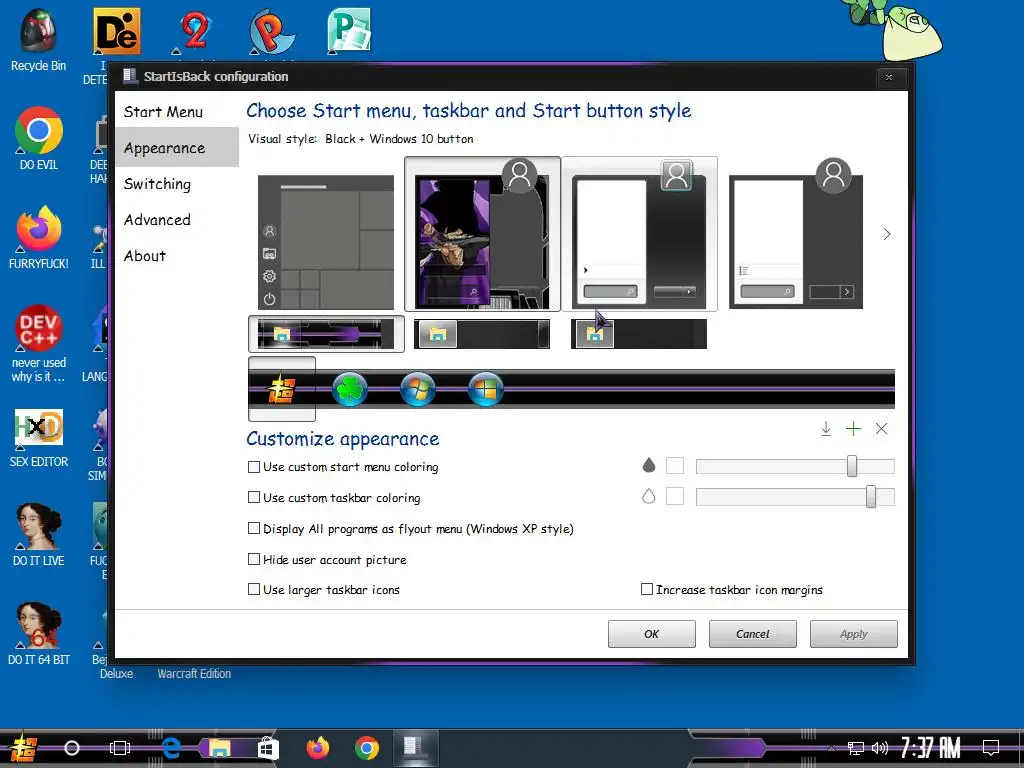This screenshot has width=1024, height=768.
Task: Open the network icon in system tray
Action: (855, 748)
